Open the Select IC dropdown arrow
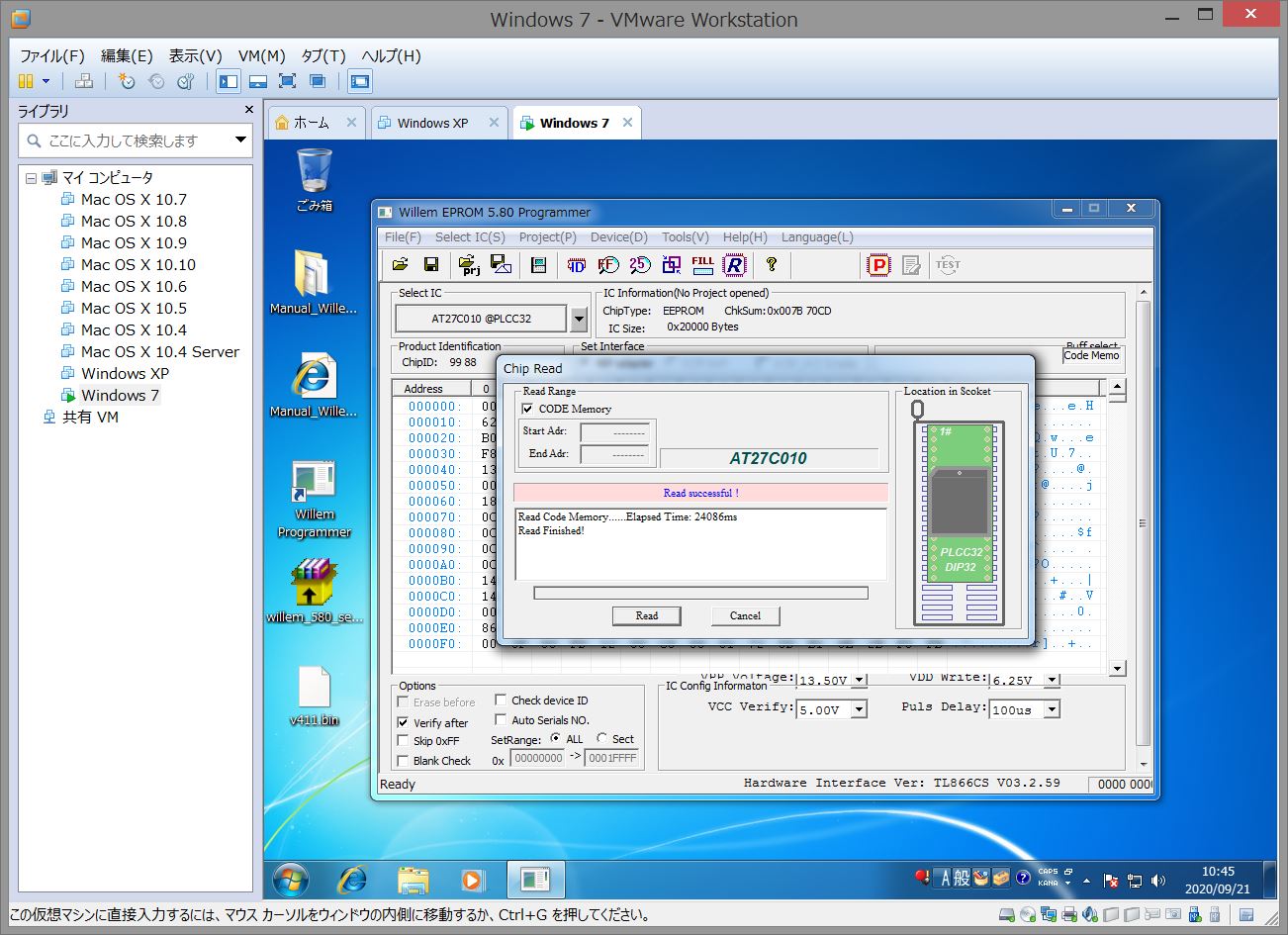This screenshot has height=935, width=1288. click(579, 319)
